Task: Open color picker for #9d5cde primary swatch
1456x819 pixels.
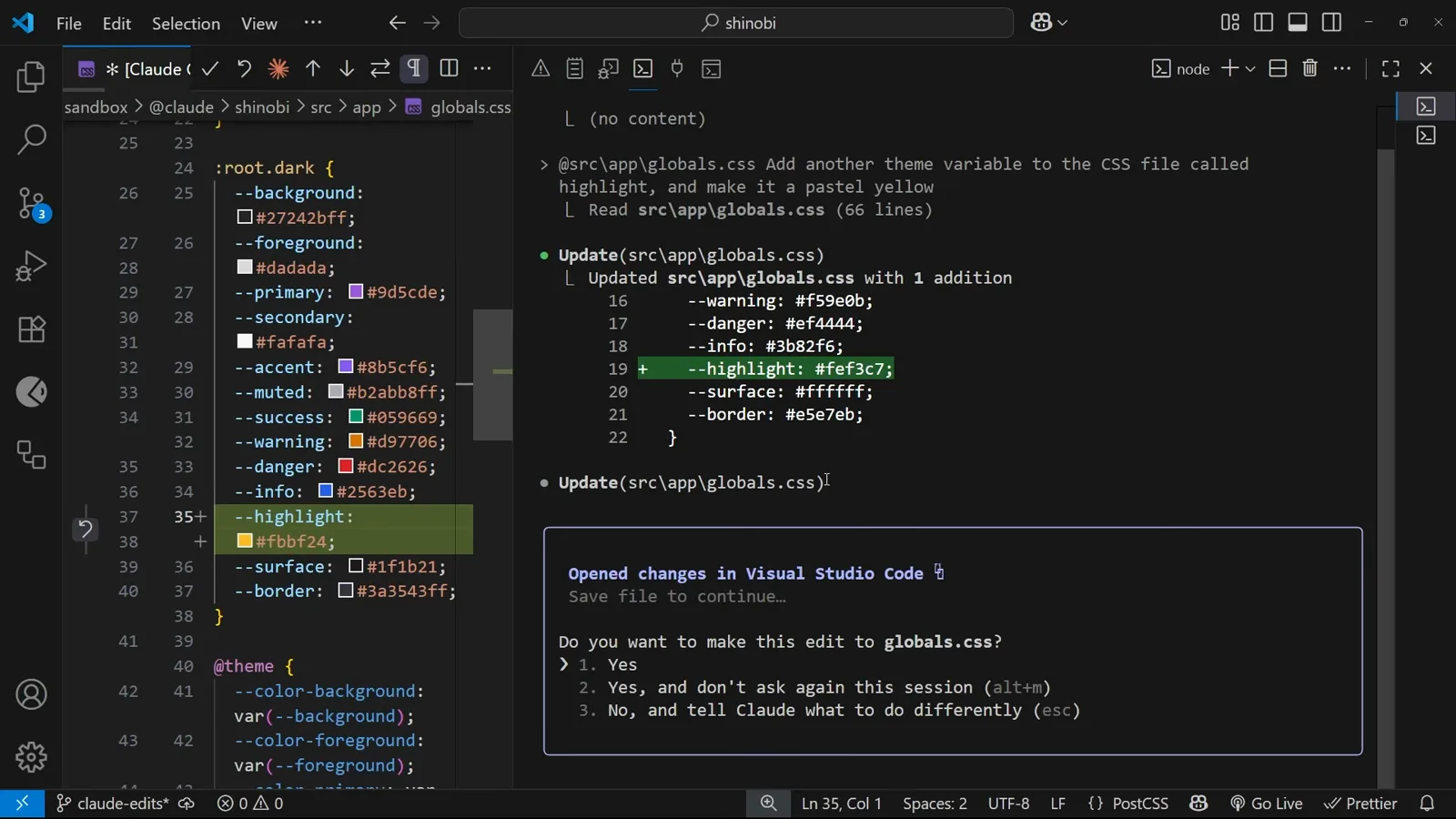Action: (x=357, y=292)
